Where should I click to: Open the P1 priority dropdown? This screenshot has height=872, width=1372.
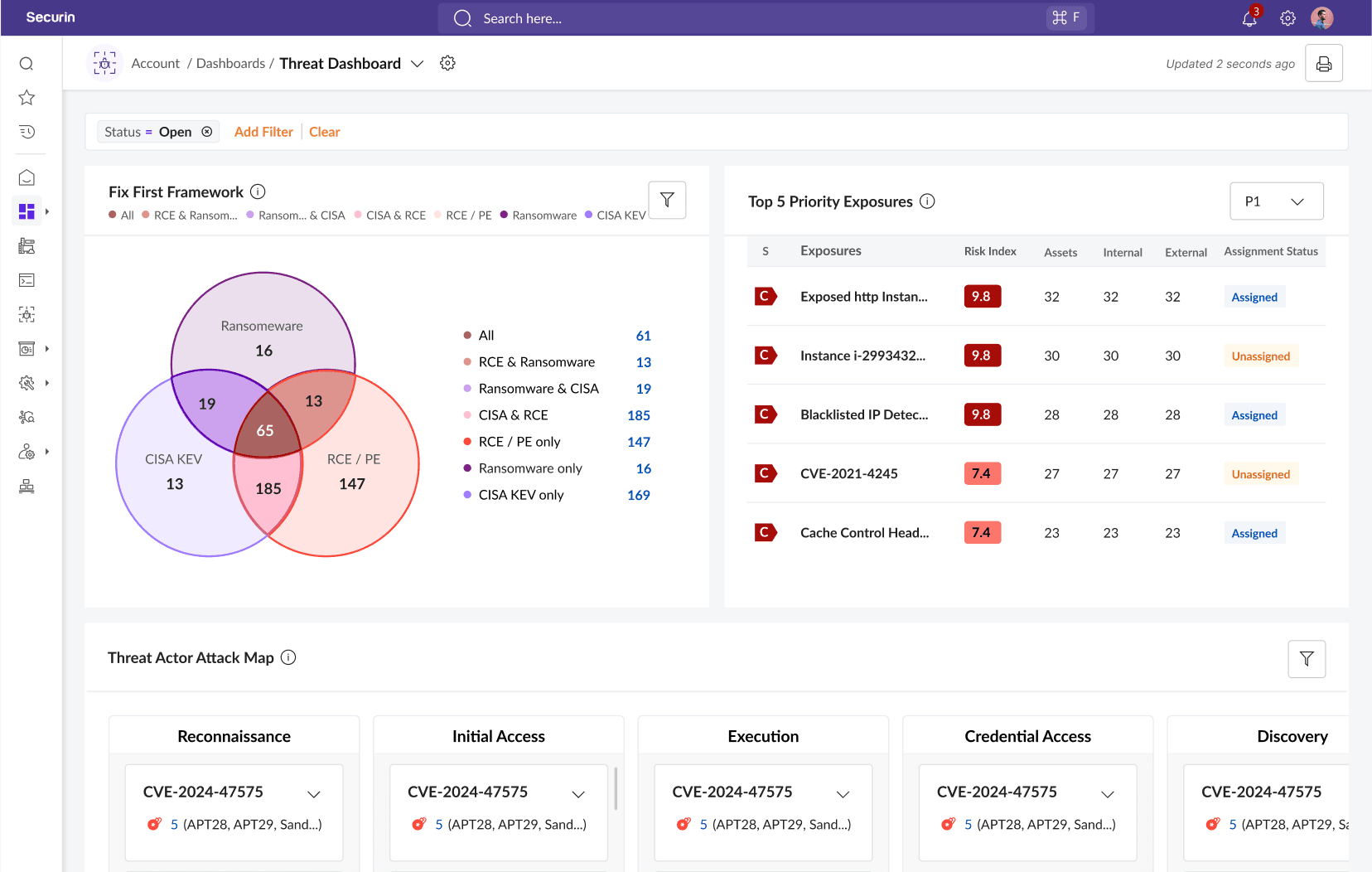[1276, 201]
